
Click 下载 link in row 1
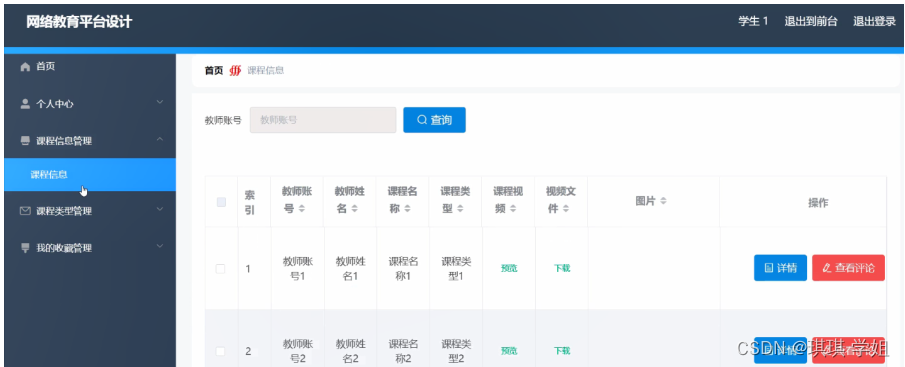coord(562,268)
